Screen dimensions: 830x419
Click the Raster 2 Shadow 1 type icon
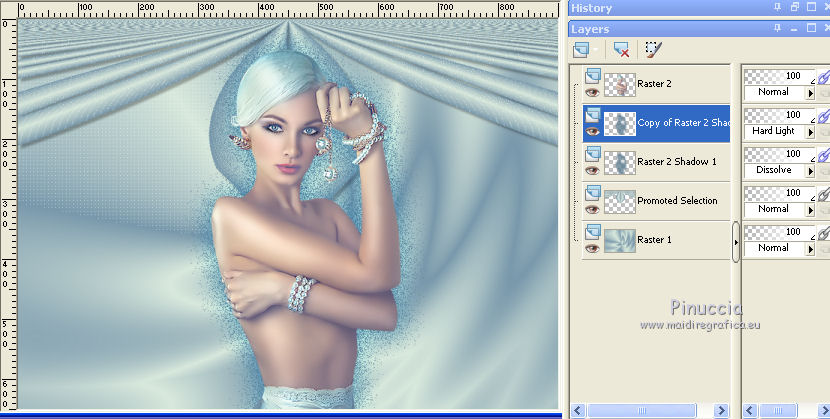592,154
